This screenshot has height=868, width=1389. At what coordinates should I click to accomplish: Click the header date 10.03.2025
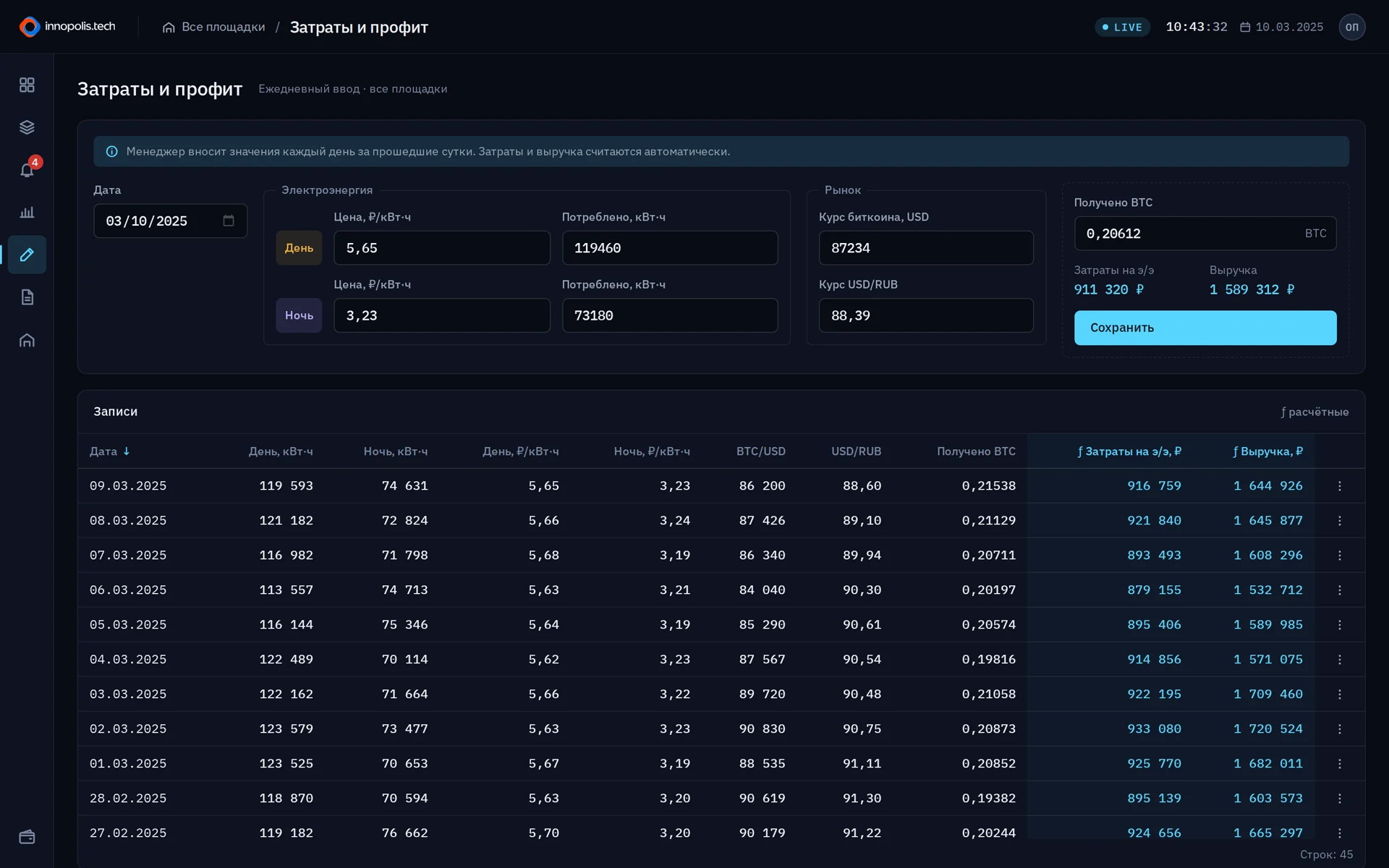[x=1281, y=27]
